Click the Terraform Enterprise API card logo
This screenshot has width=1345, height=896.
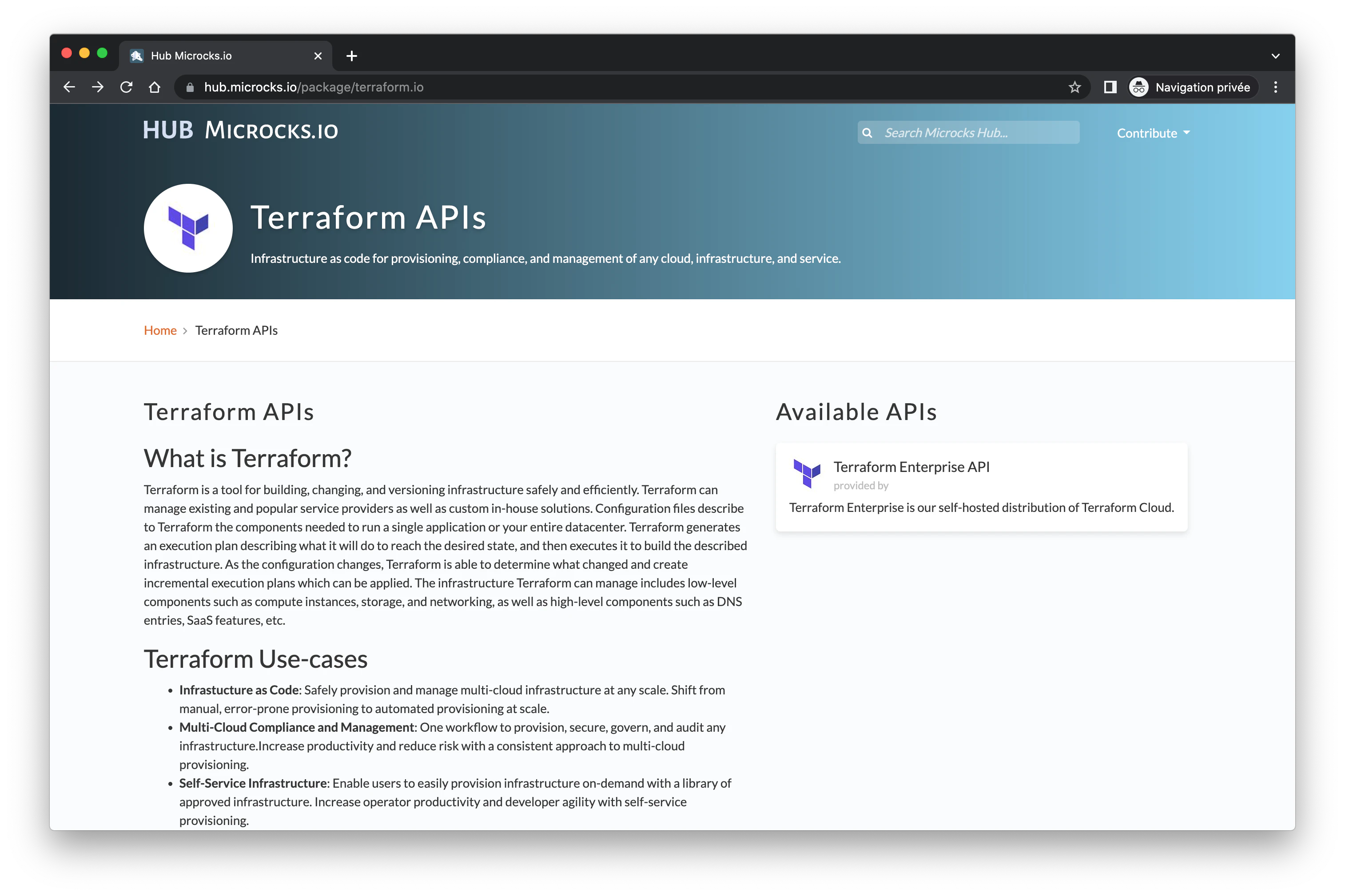[807, 473]
